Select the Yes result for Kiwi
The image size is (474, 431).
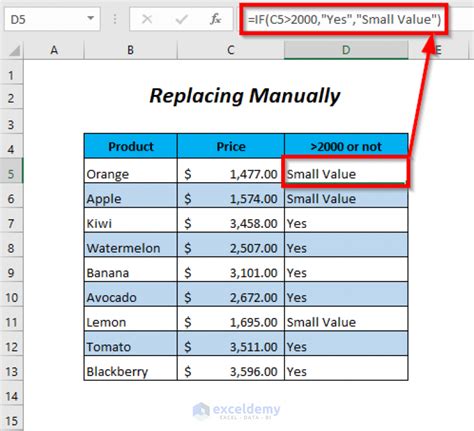[x=346, y=220]
